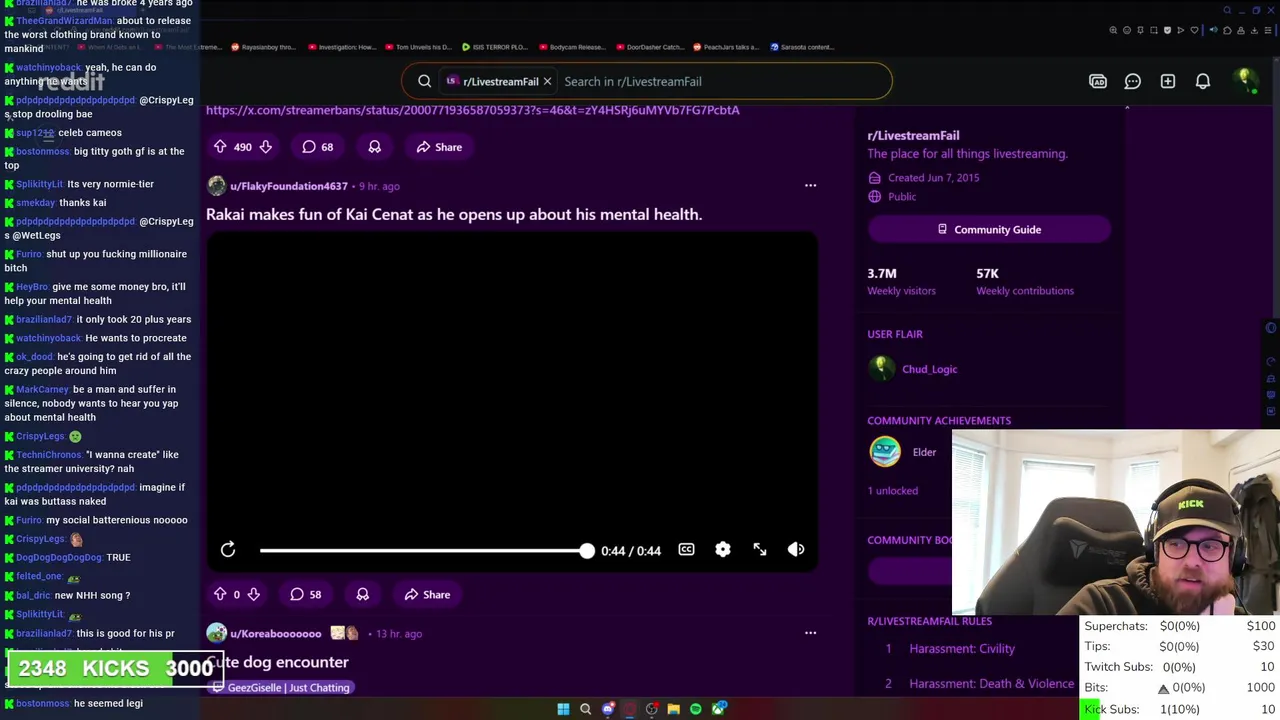Open Investigation: How bookmark
1280x720 pixels.
pyautogui.click(x=342, y=47)
